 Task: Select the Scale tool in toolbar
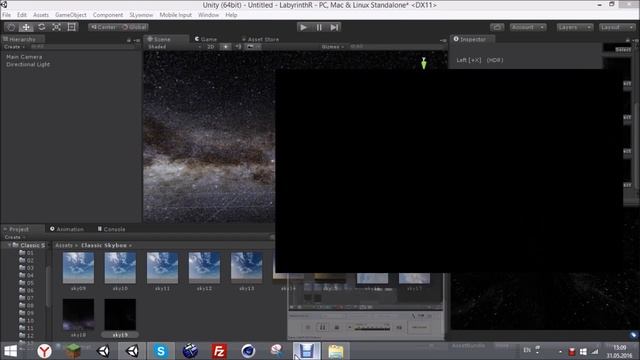56,27
